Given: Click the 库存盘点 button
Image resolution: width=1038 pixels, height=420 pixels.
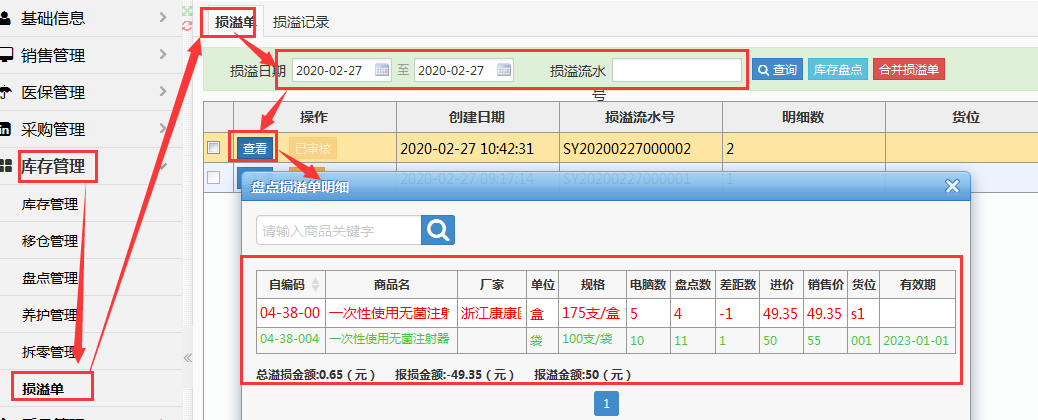Looking at the screenshot, I should click(x=837, y=70).
